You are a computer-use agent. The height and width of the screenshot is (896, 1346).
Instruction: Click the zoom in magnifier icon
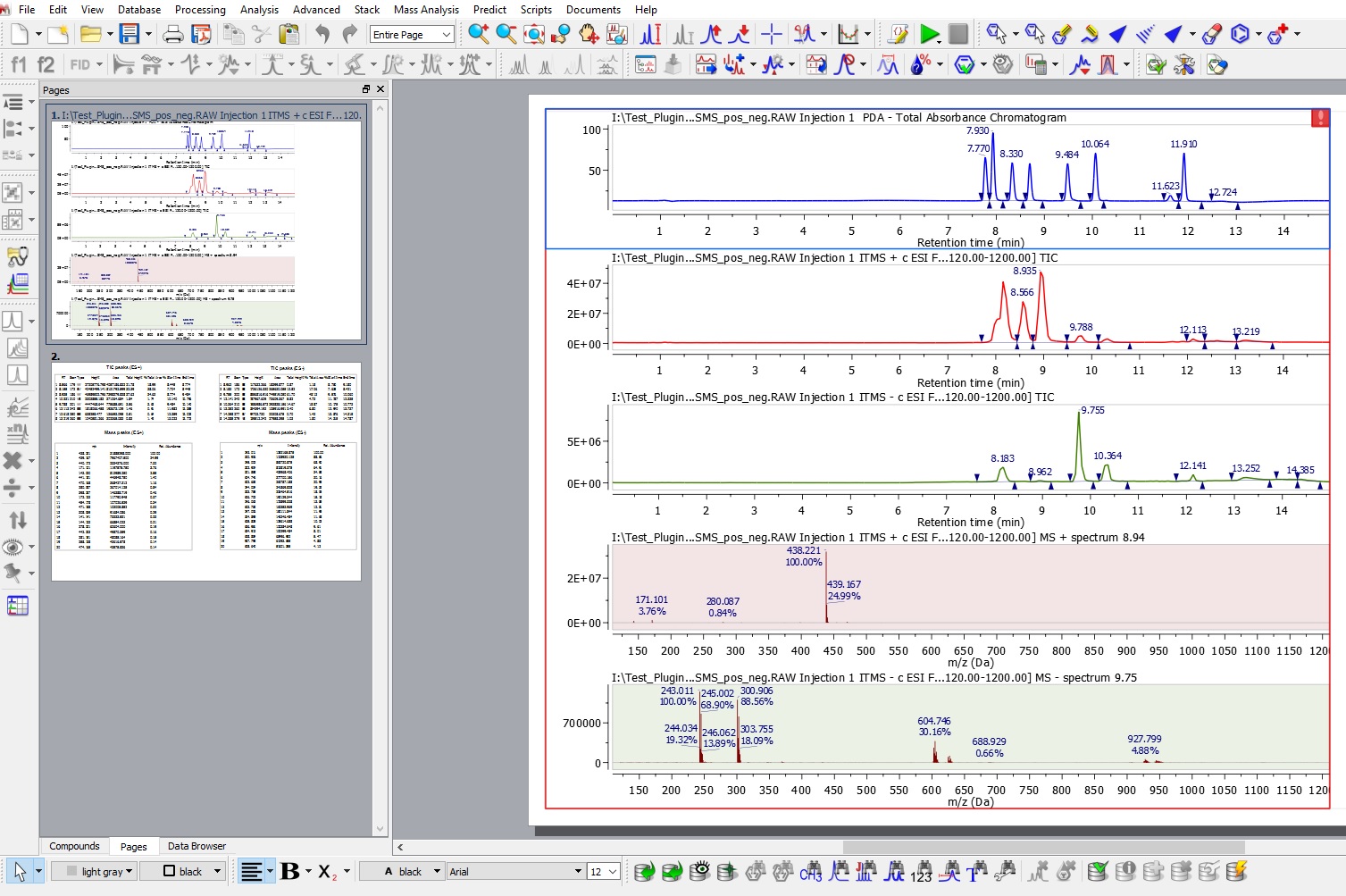pyautogui.click(x=478, y=34)
